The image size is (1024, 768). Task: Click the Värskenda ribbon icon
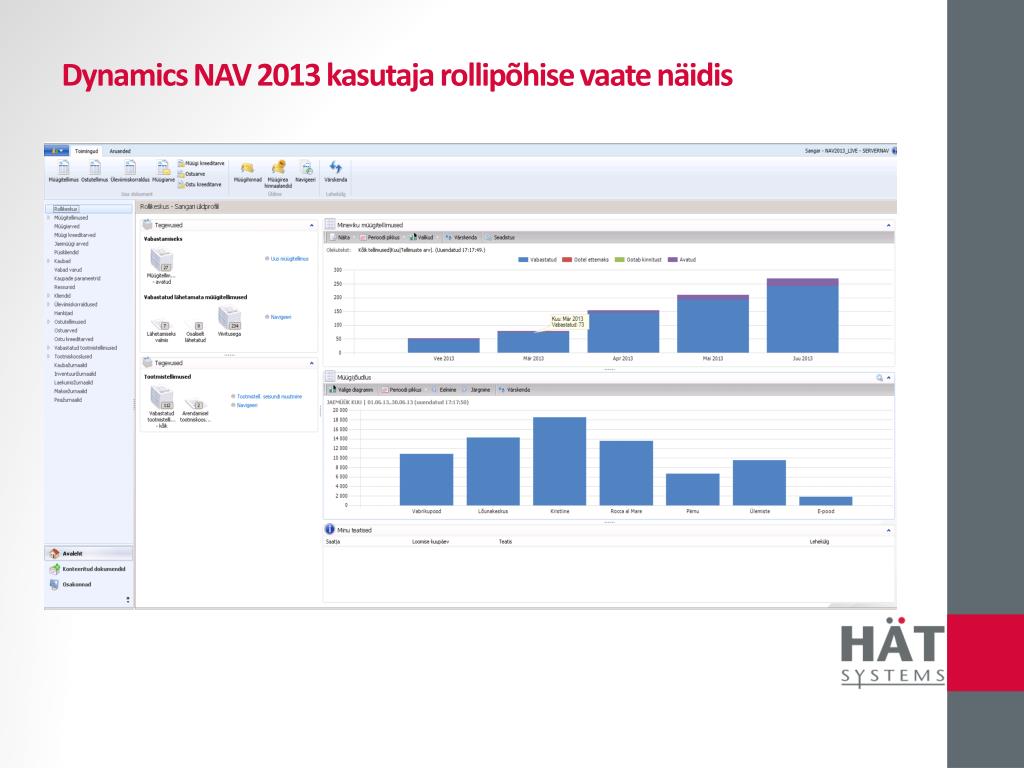pos(336,172)
